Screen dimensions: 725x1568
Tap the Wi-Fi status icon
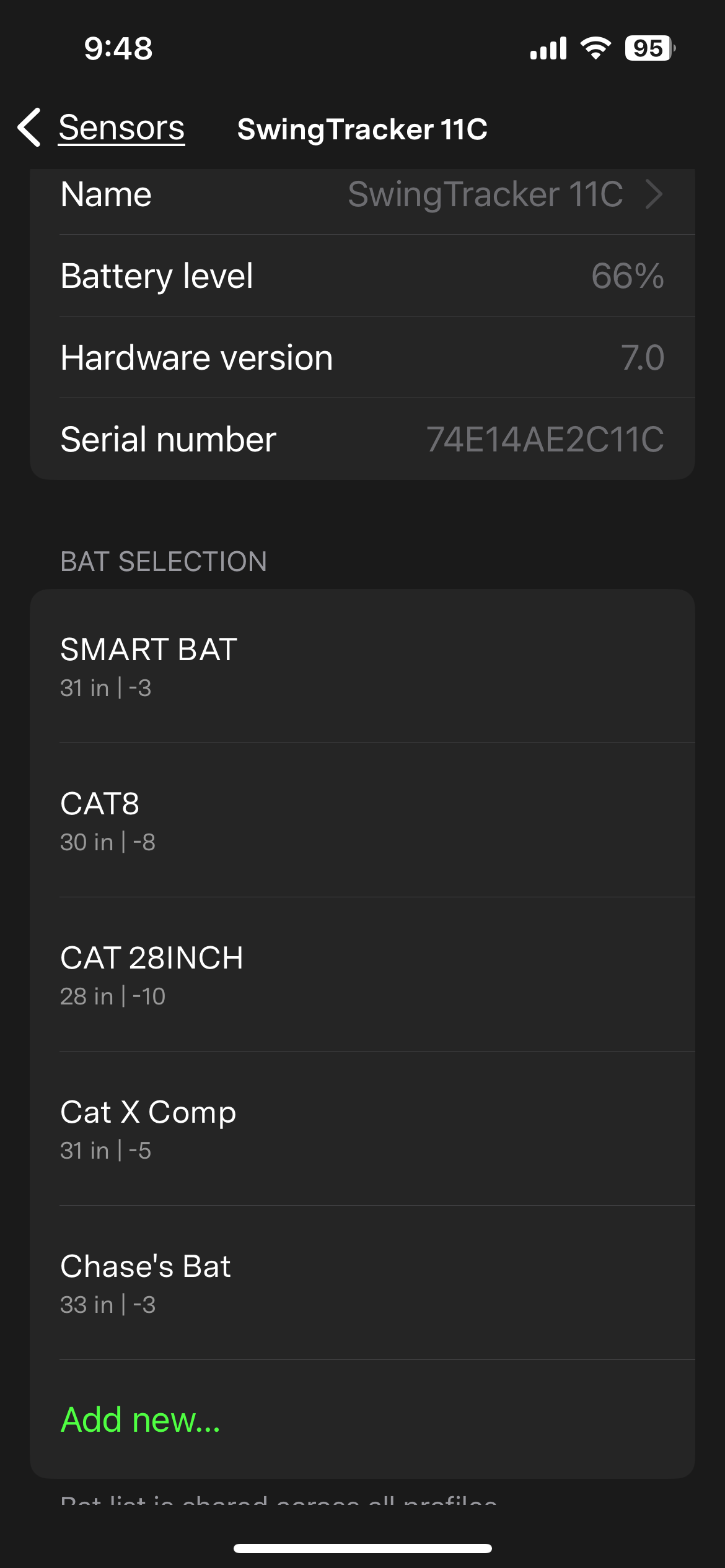click(595, 48)
